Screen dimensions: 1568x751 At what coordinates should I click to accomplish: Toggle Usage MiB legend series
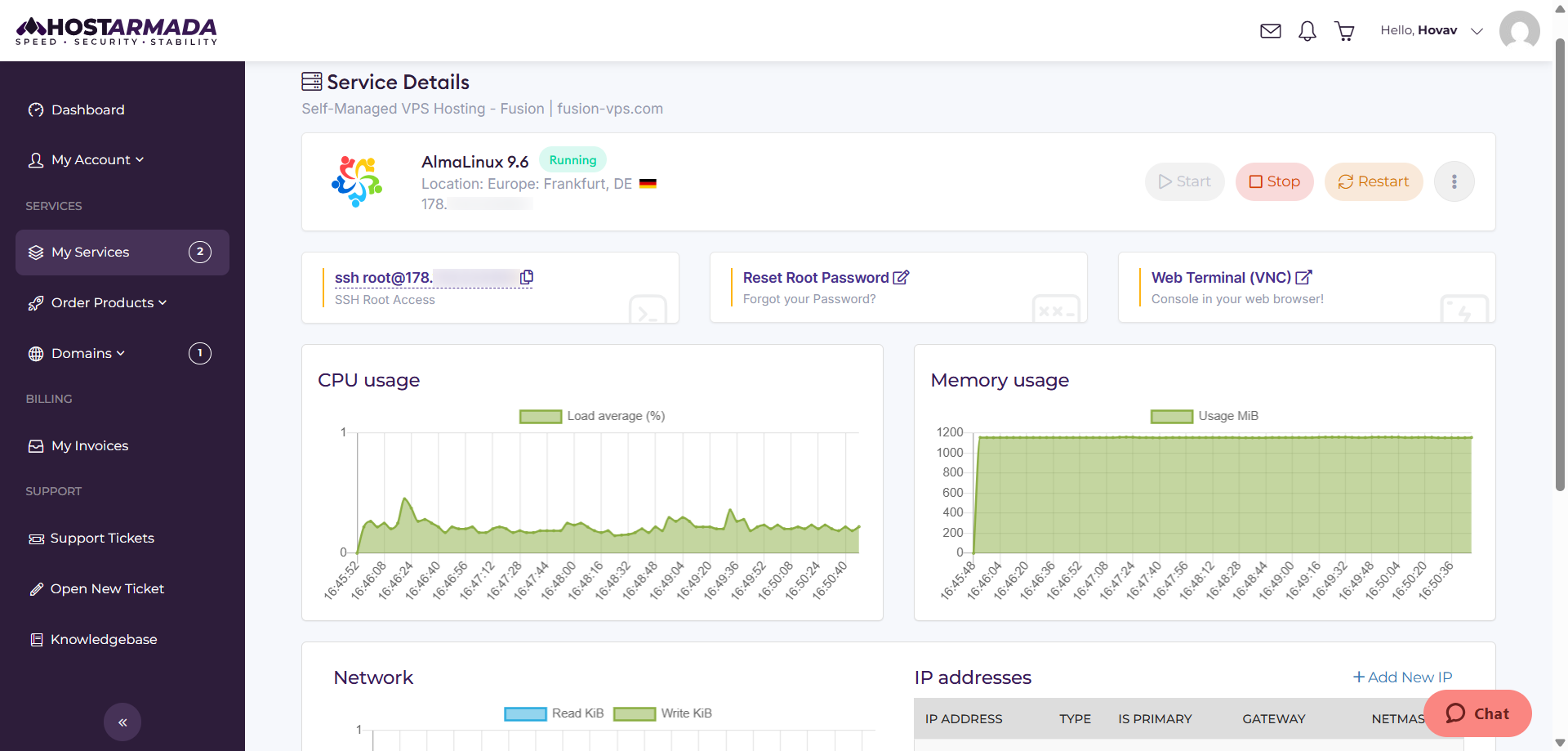[x=1205, y=416]
